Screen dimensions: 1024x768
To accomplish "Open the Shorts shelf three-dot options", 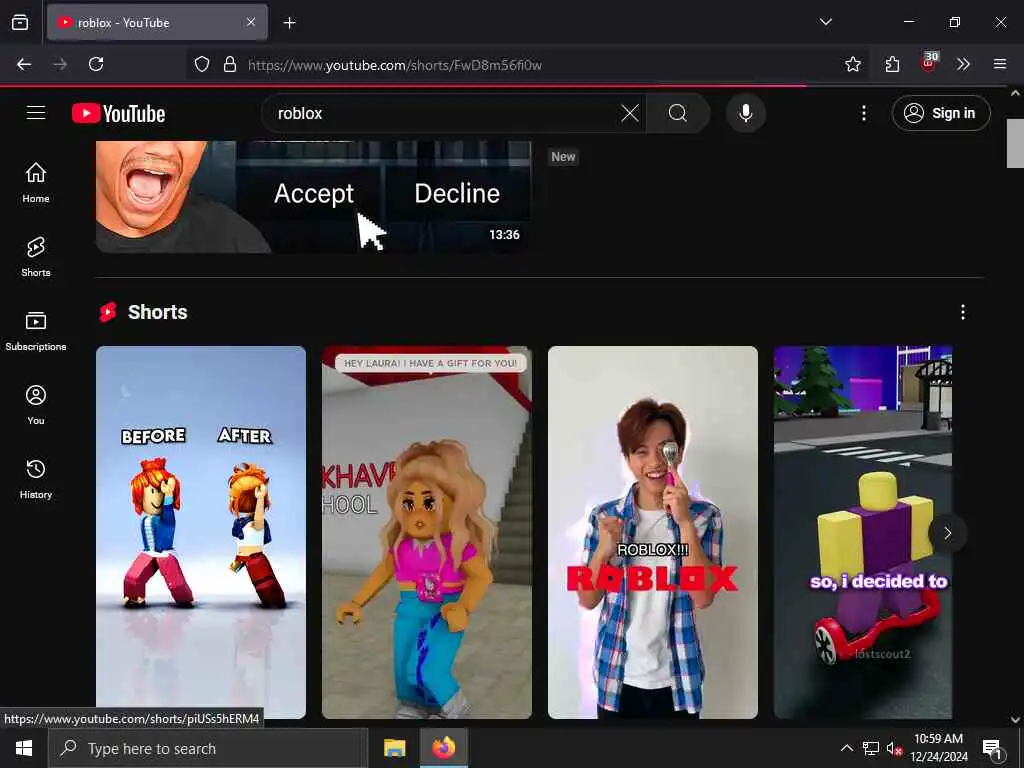I will click(963, 312).
